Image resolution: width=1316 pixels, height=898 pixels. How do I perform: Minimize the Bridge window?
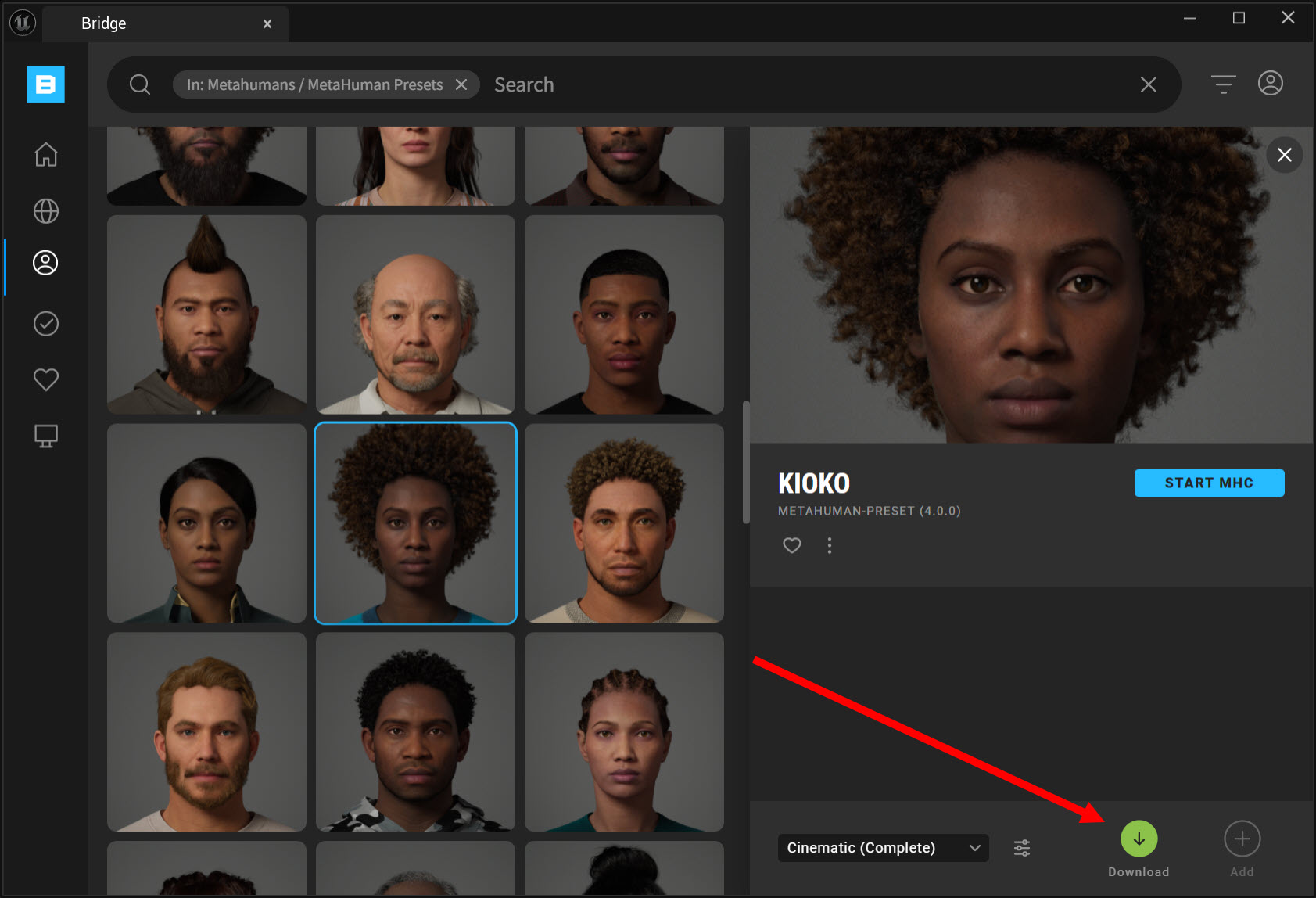point(1189,18)
